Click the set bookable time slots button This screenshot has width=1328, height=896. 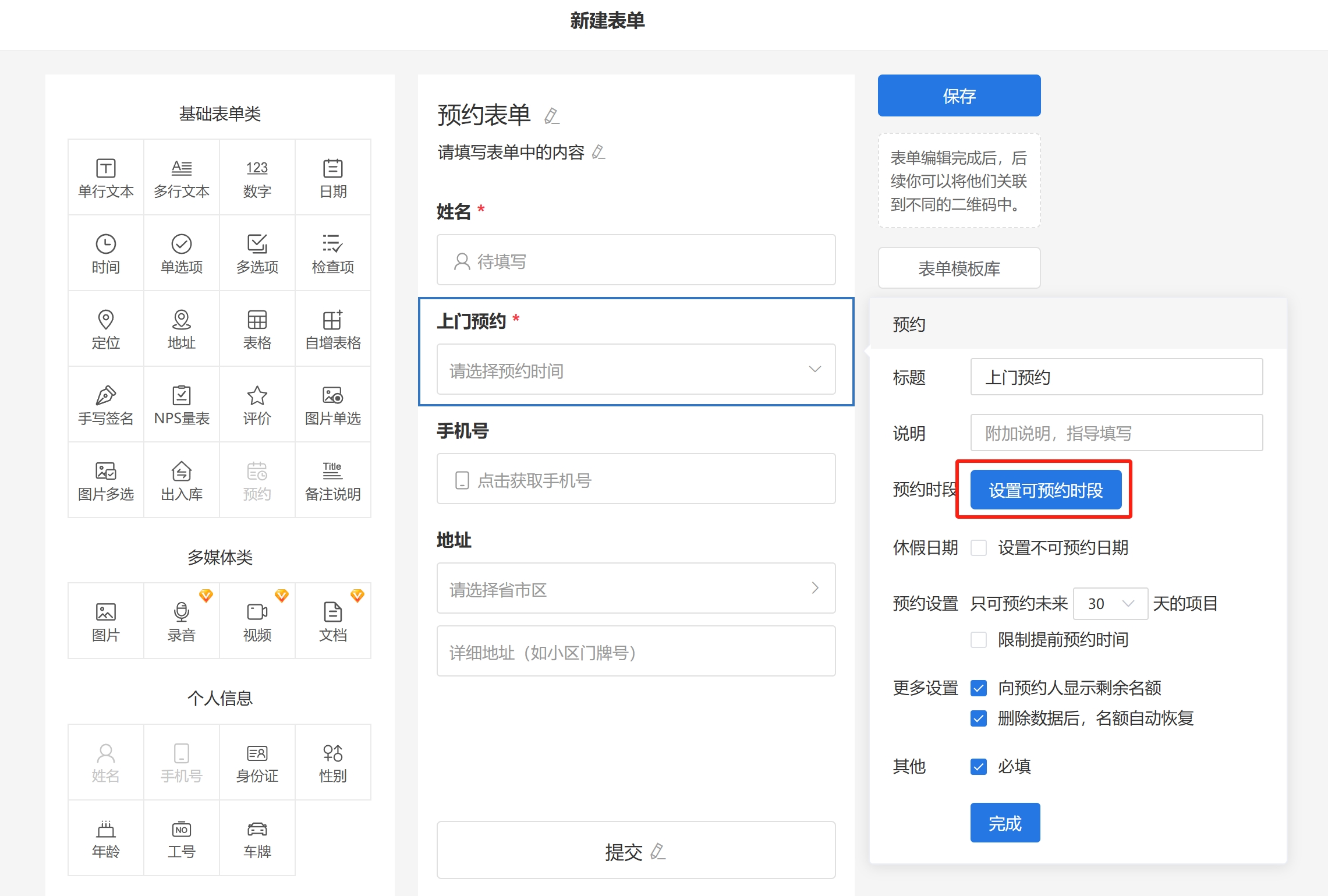[x=1046, y=490]
